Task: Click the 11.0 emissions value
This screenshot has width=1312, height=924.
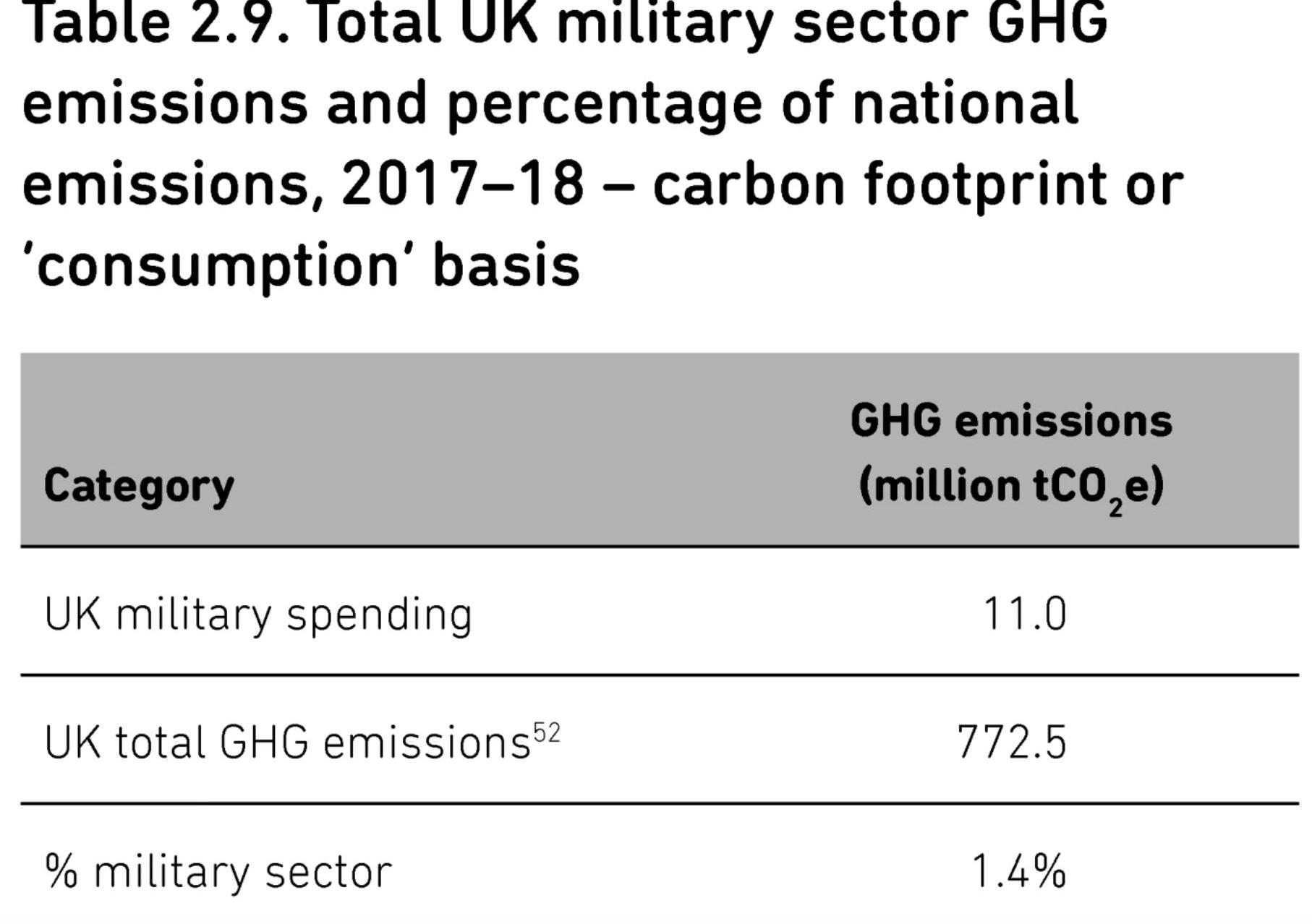Action: tap(1024, 615)
